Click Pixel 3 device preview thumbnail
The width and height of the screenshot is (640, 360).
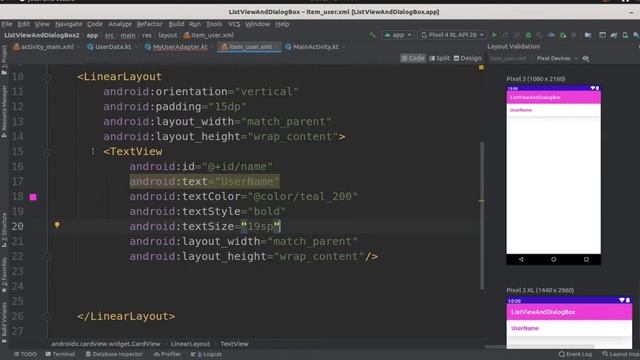pyautogui.click(x=553, y=175)
